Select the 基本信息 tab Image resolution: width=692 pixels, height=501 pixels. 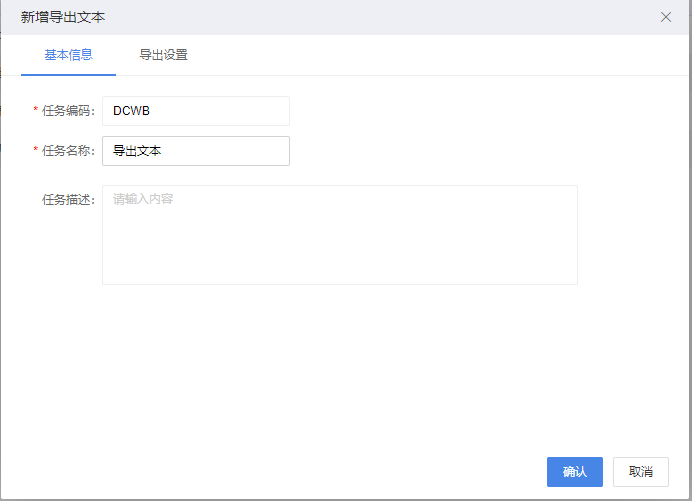click(x=69, y=55)
